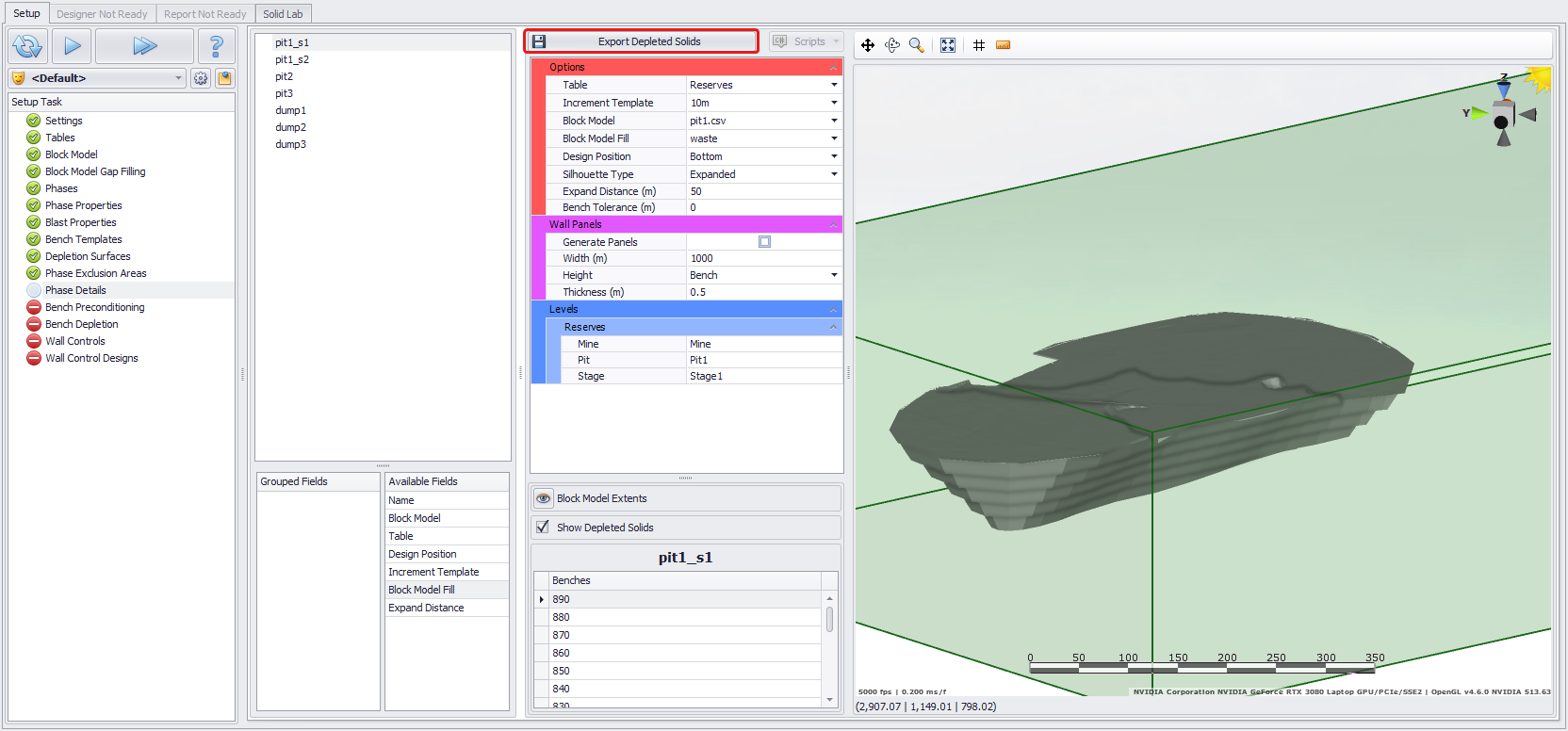The image size is (1568, 731).
Task: Select the pan tool in viewport toolbar
Action: (868, 45)
